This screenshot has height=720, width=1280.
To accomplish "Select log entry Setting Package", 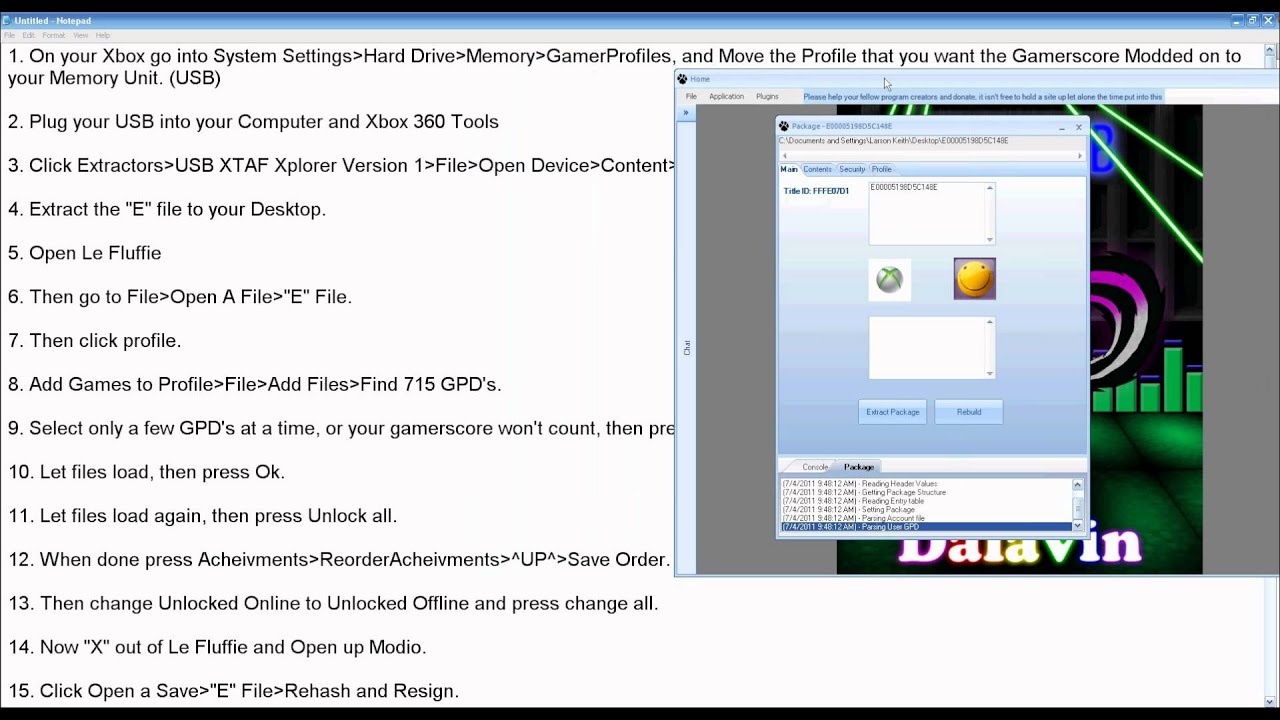I will (926, 510).
